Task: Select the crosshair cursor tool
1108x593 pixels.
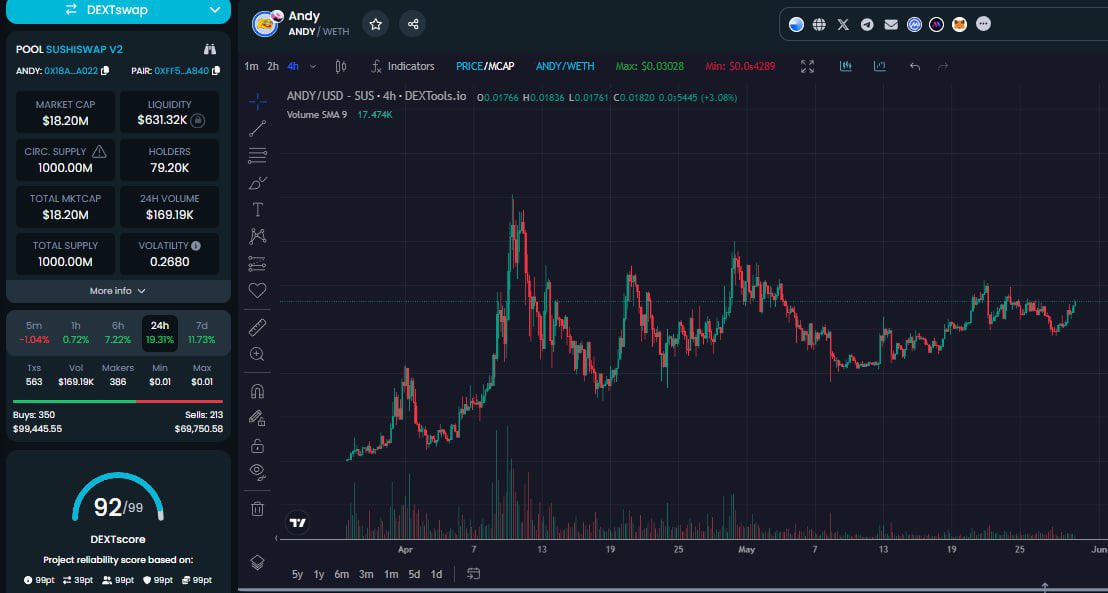Action: [258, 102]
